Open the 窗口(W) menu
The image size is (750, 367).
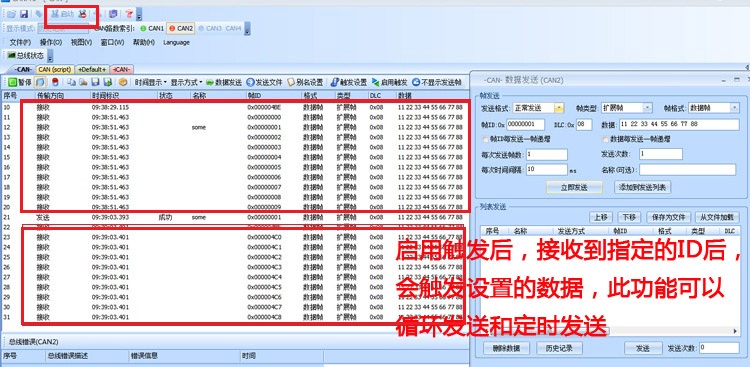[x=112, y=43]
